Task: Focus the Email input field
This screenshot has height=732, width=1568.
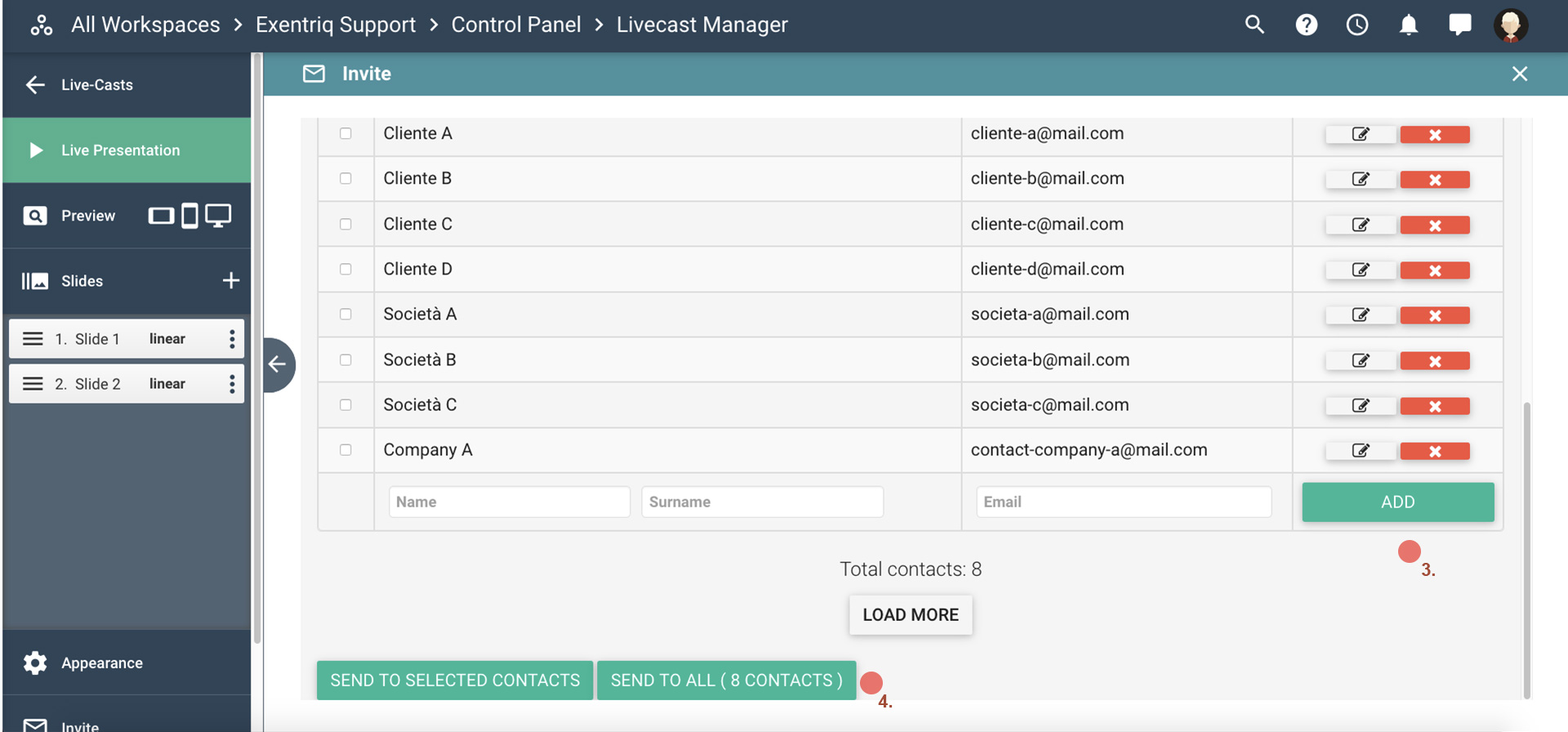Action: coord(1123,502)
